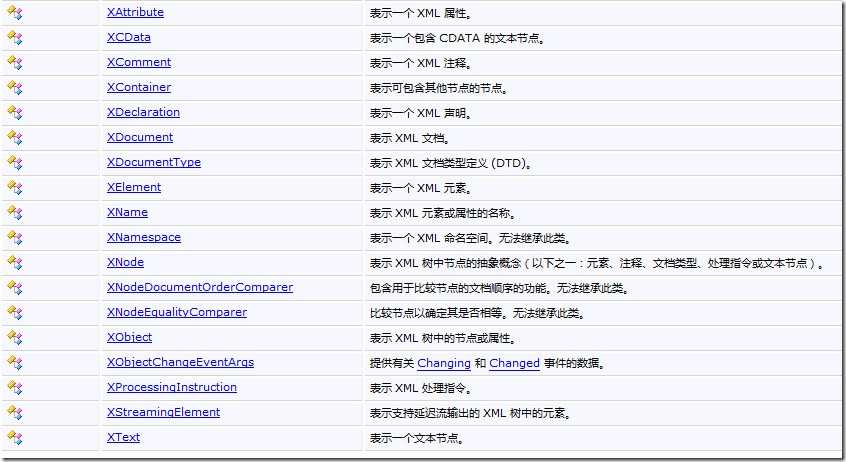The image size is (846, 462).
Task: Select the XNodeDocumentOrderComparer description text
Action: pyautogui.click(x=500, y=288)
